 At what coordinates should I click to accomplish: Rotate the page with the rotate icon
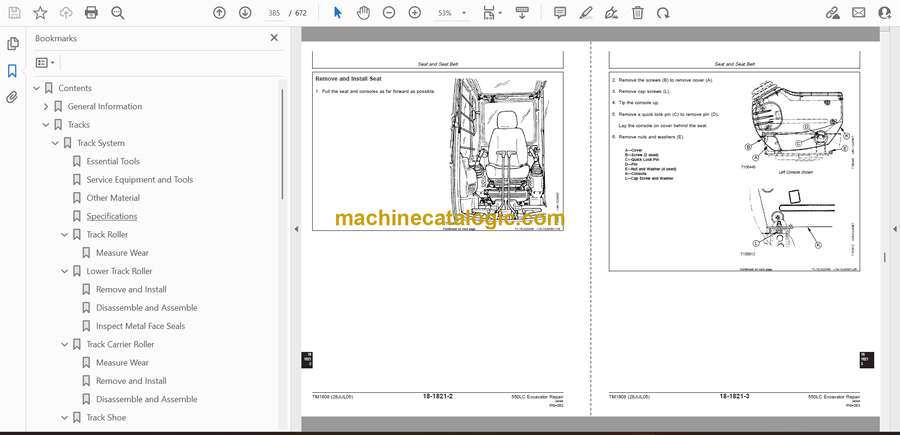(664, 13)
